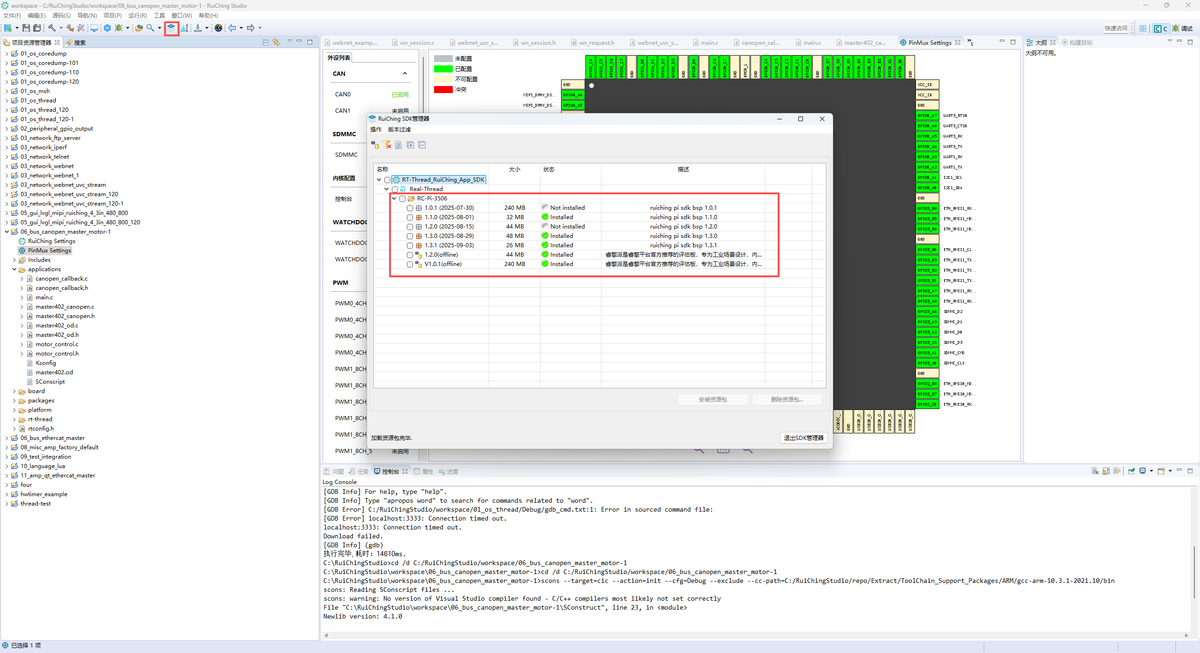Tick the 1.2.0 (2025-08-15) package checkbox
Screen dimensions: 1200x653
410,226
